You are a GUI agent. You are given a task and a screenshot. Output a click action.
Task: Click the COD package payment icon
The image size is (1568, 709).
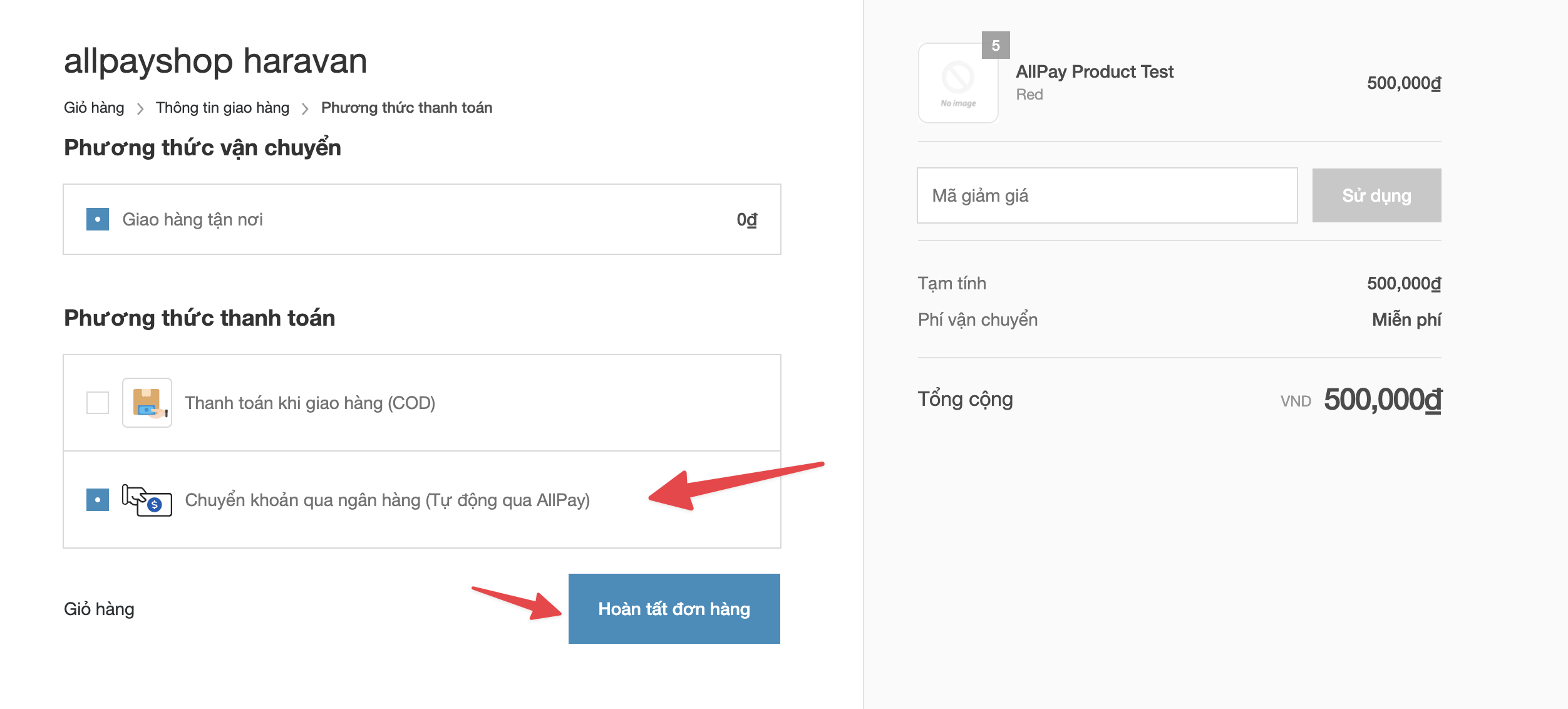[147, 403]
